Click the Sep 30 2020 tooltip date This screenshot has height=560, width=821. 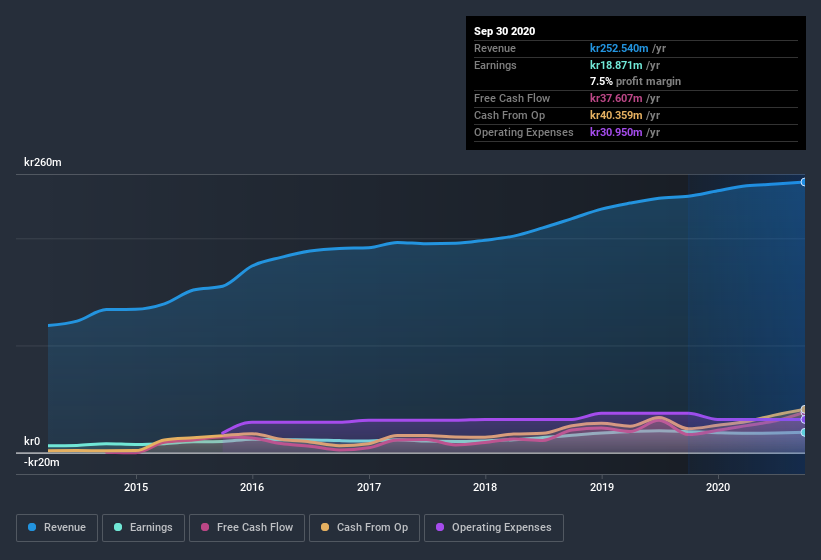click(x=505, y=31)
